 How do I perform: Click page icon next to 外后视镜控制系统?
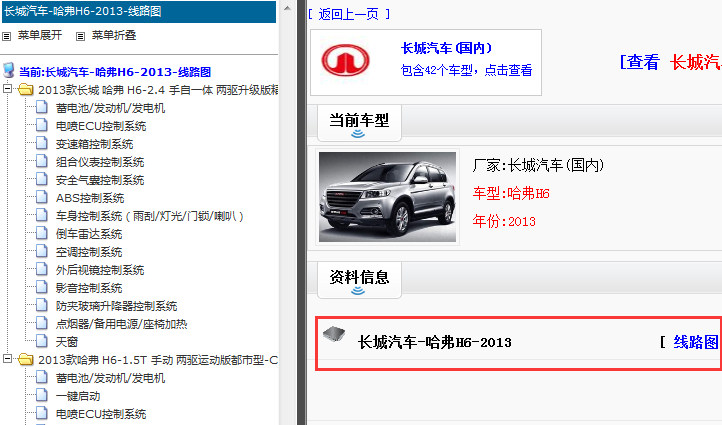click(x=42, y=269)
